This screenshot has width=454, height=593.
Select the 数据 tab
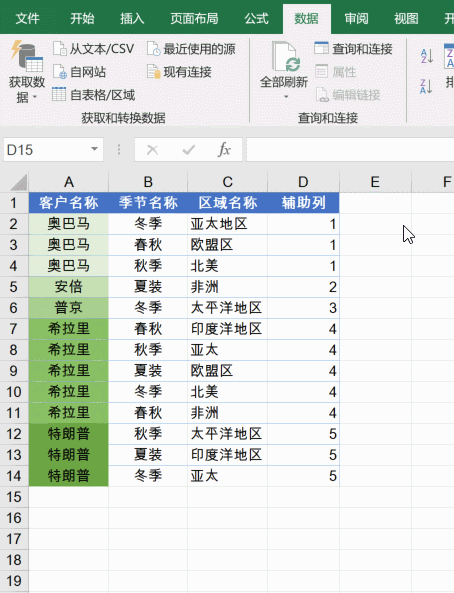306,18
